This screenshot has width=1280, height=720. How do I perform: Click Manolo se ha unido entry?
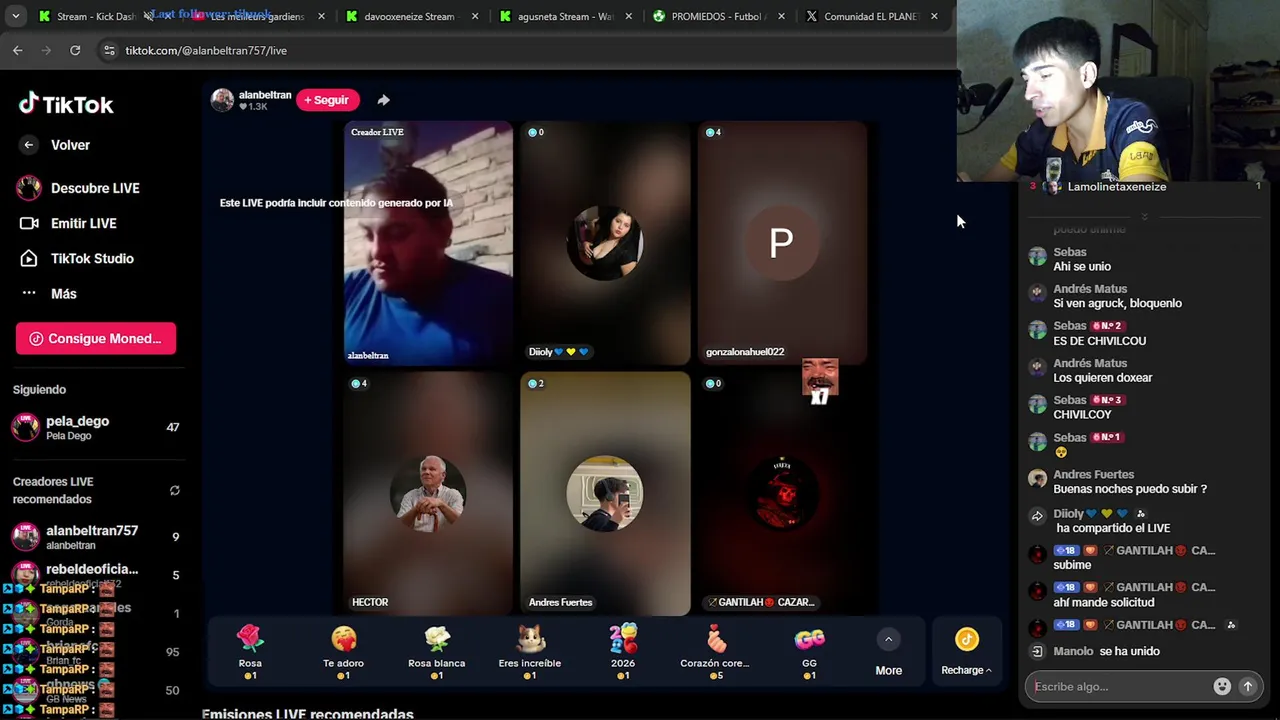click(1106, 651)
